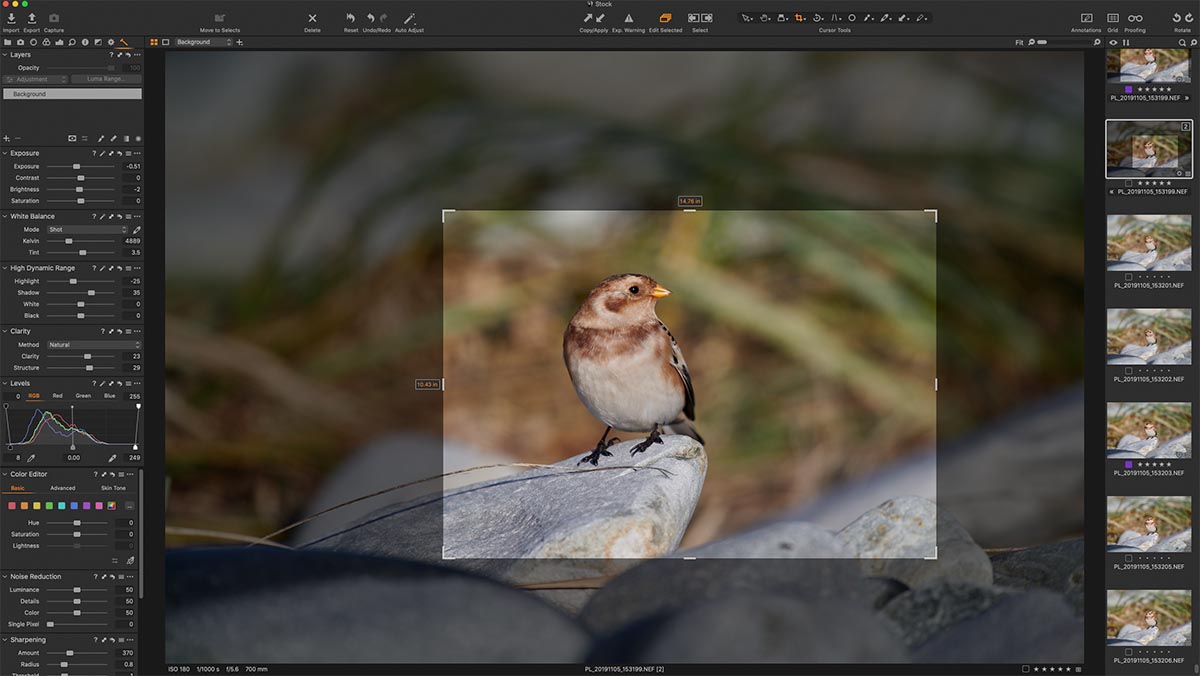Open the Library tool tab
This screenshot has height=676, width=1200.
7,42
